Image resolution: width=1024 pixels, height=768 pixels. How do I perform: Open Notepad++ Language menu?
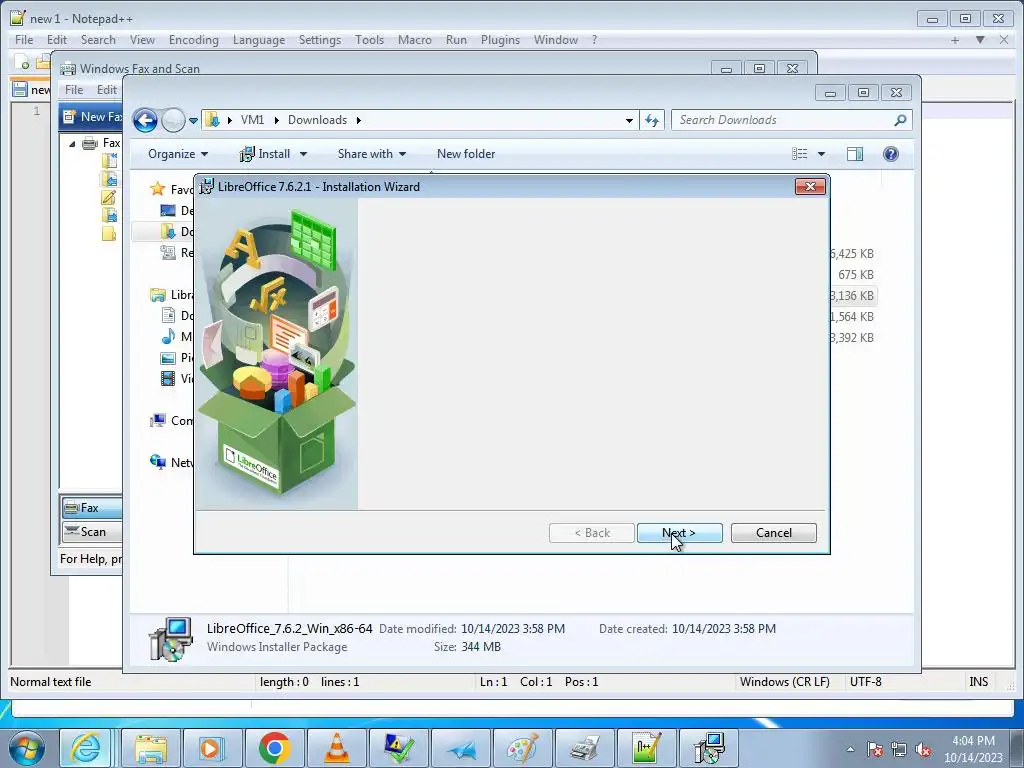(259, 40)
